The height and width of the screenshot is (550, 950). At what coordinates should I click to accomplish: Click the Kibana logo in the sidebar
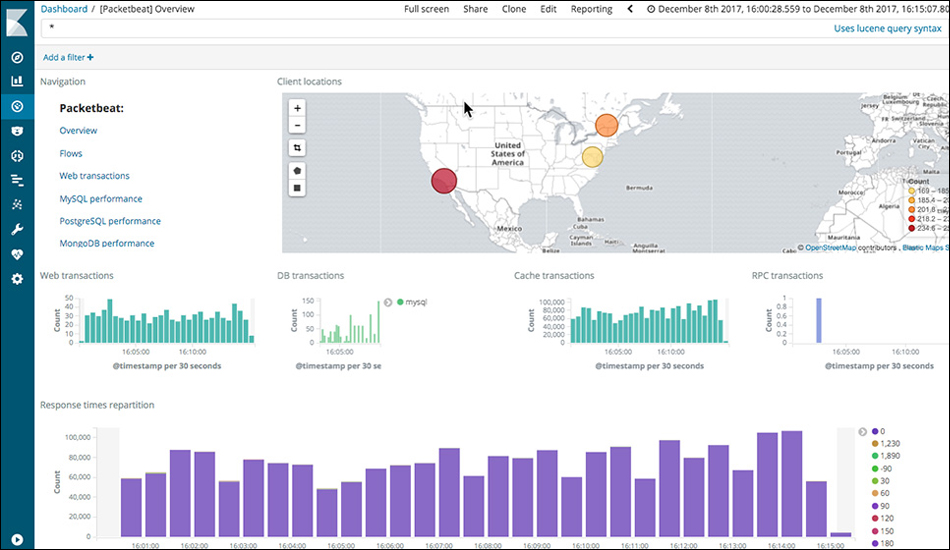point(17,22)
